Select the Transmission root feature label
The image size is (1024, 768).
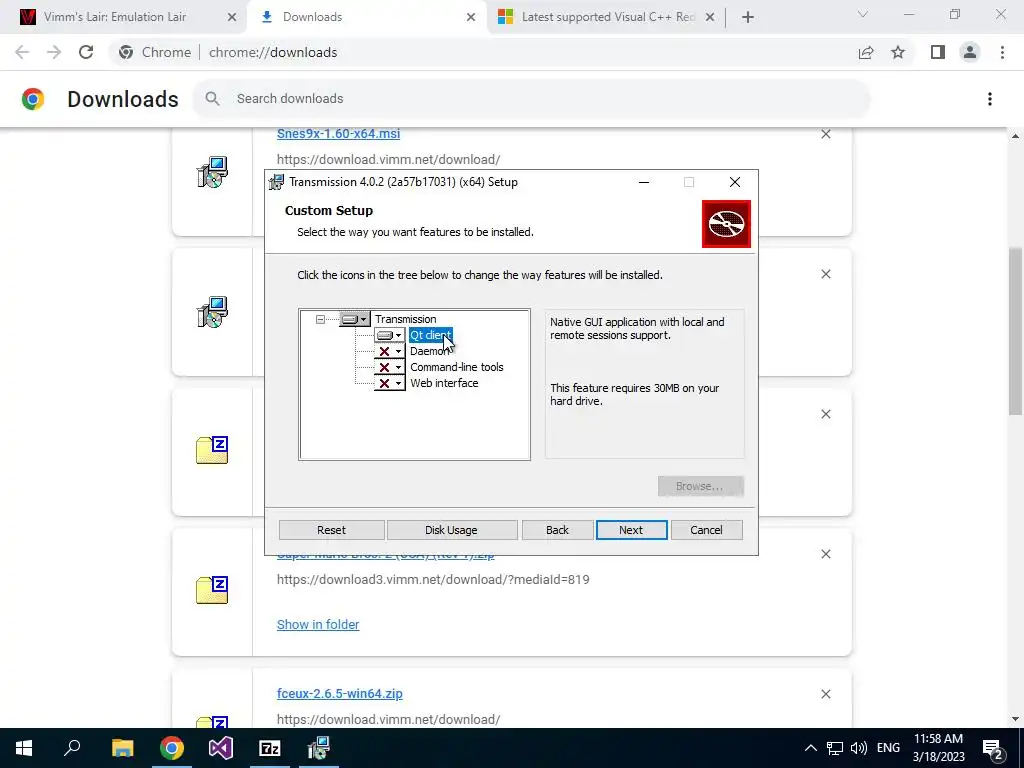tap(406, 319)
